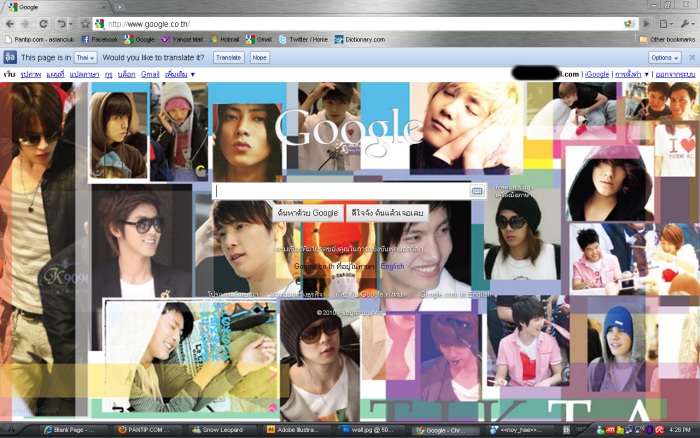
Task: Open the Dictionary.com bookmark
Action: click(x=360, y=39)
